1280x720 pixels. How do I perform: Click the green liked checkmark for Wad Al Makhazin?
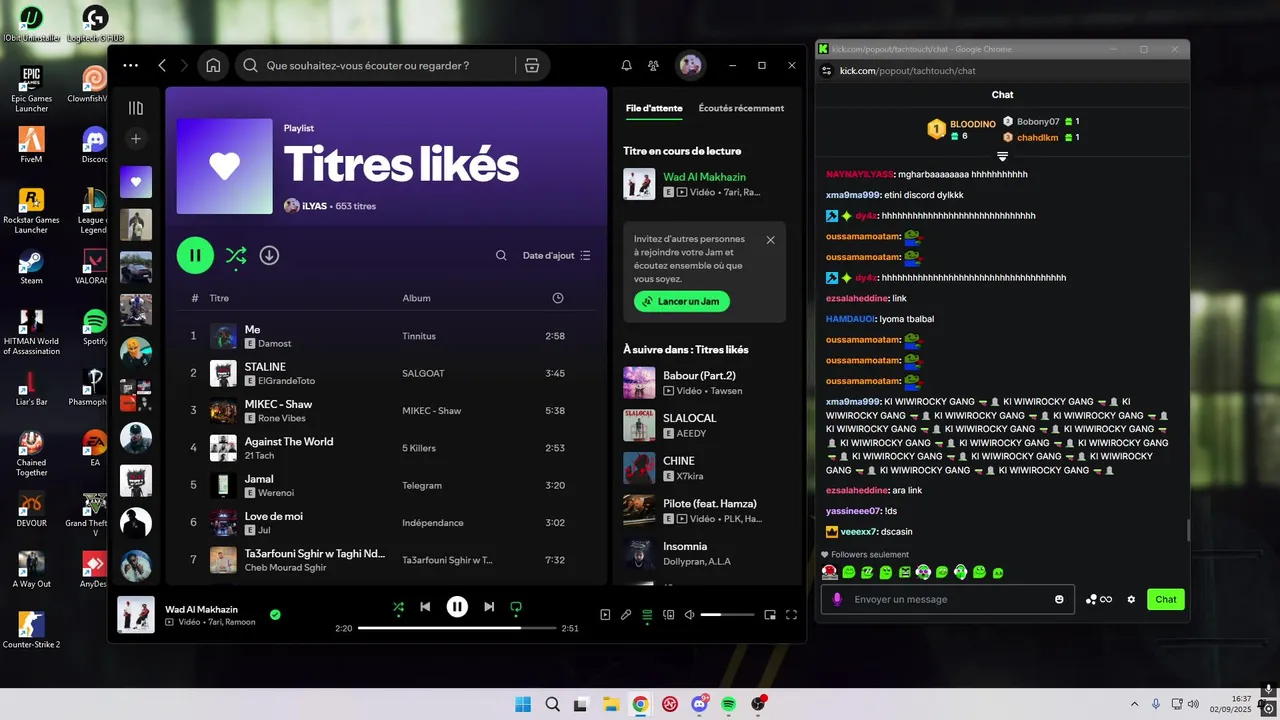coord(275,615)
